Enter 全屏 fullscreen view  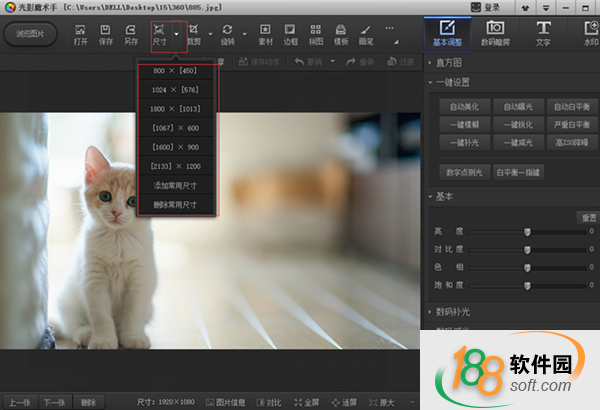click(x=307, y=402)
